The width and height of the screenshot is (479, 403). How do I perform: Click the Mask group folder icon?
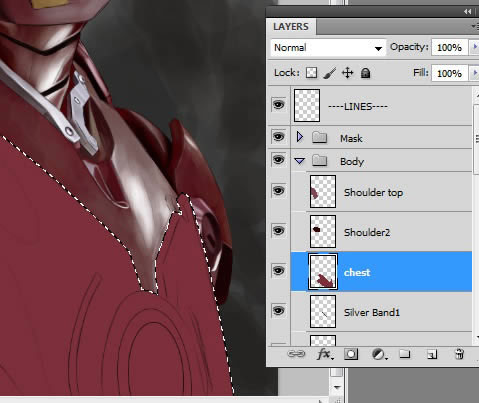[x=319, y=137]
